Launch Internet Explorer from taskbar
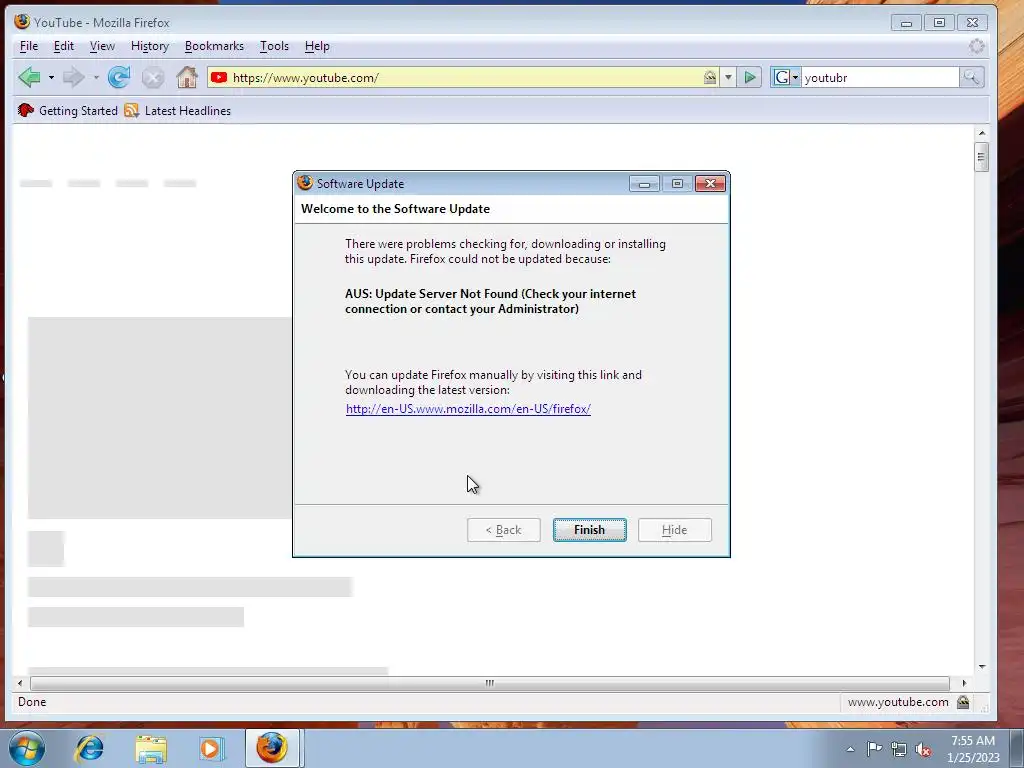This screenshot has height=768, width=1024. tap(89, 748)
